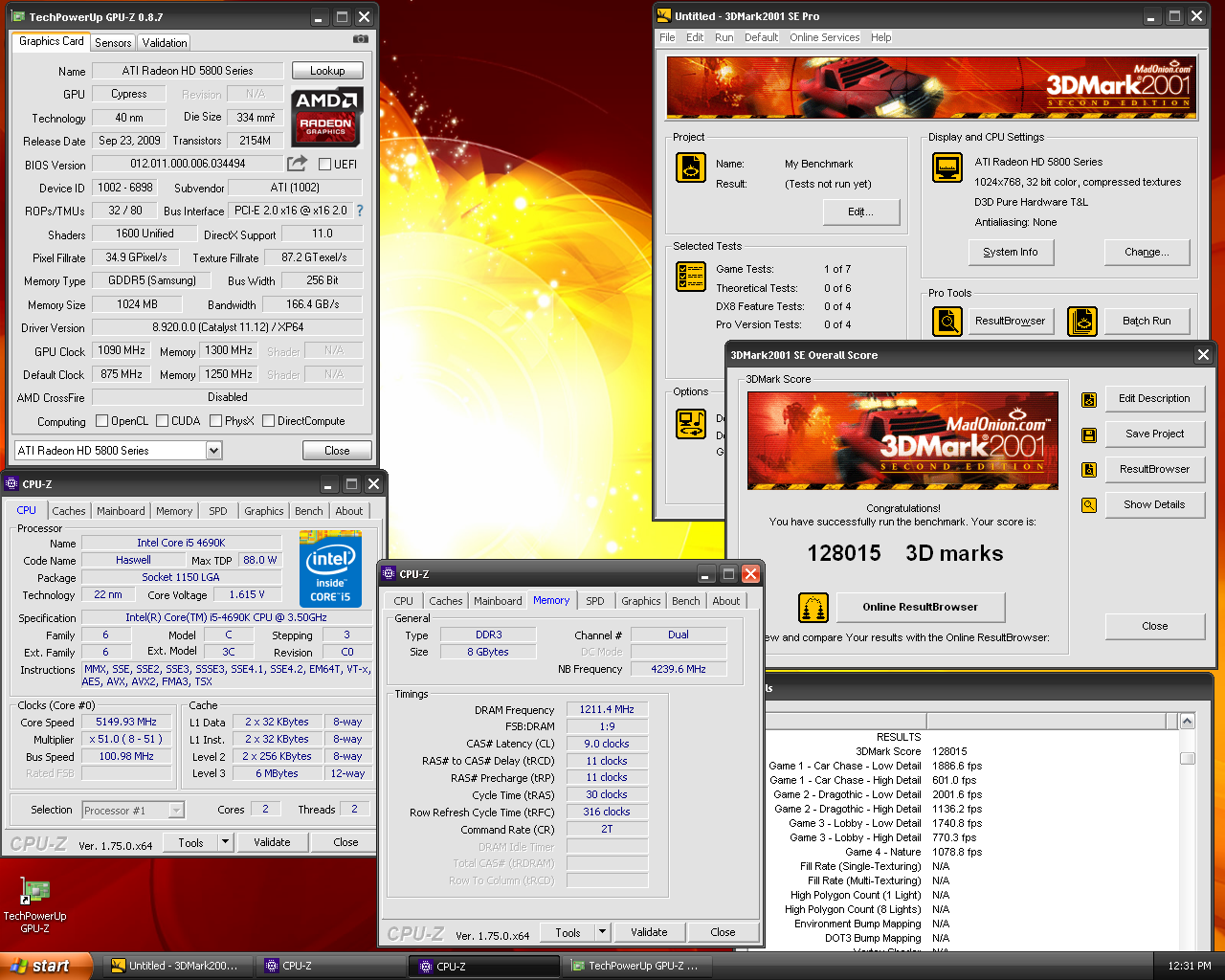Open the Run menu in 3DMark2001
The width and height of the screenshot is (1225, 980).
(x=724, y=37)
